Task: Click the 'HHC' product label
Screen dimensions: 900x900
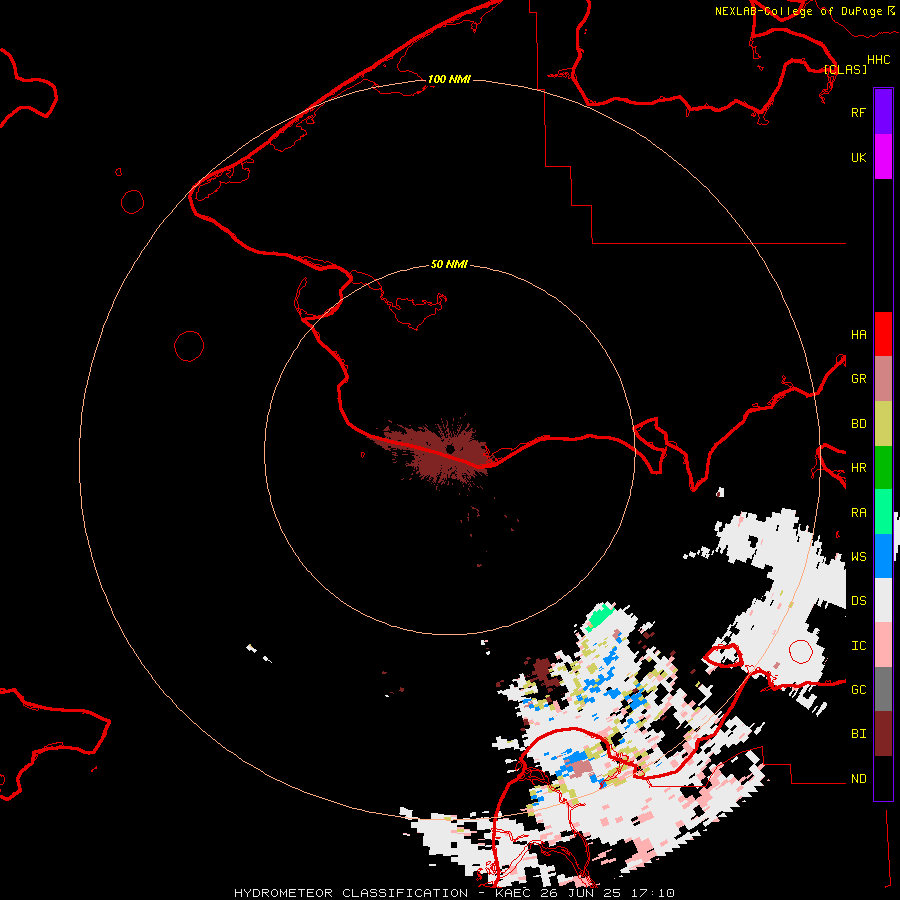Action: (878, 60)
